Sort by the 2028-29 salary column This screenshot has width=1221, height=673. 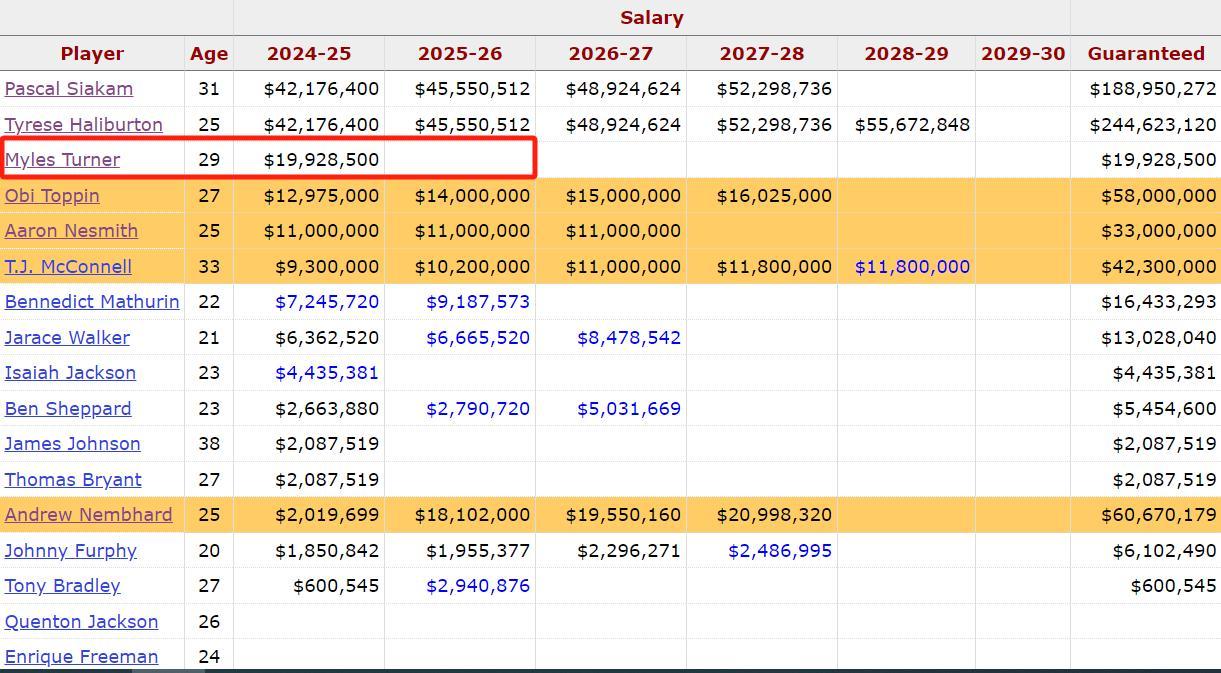(907, 54)
